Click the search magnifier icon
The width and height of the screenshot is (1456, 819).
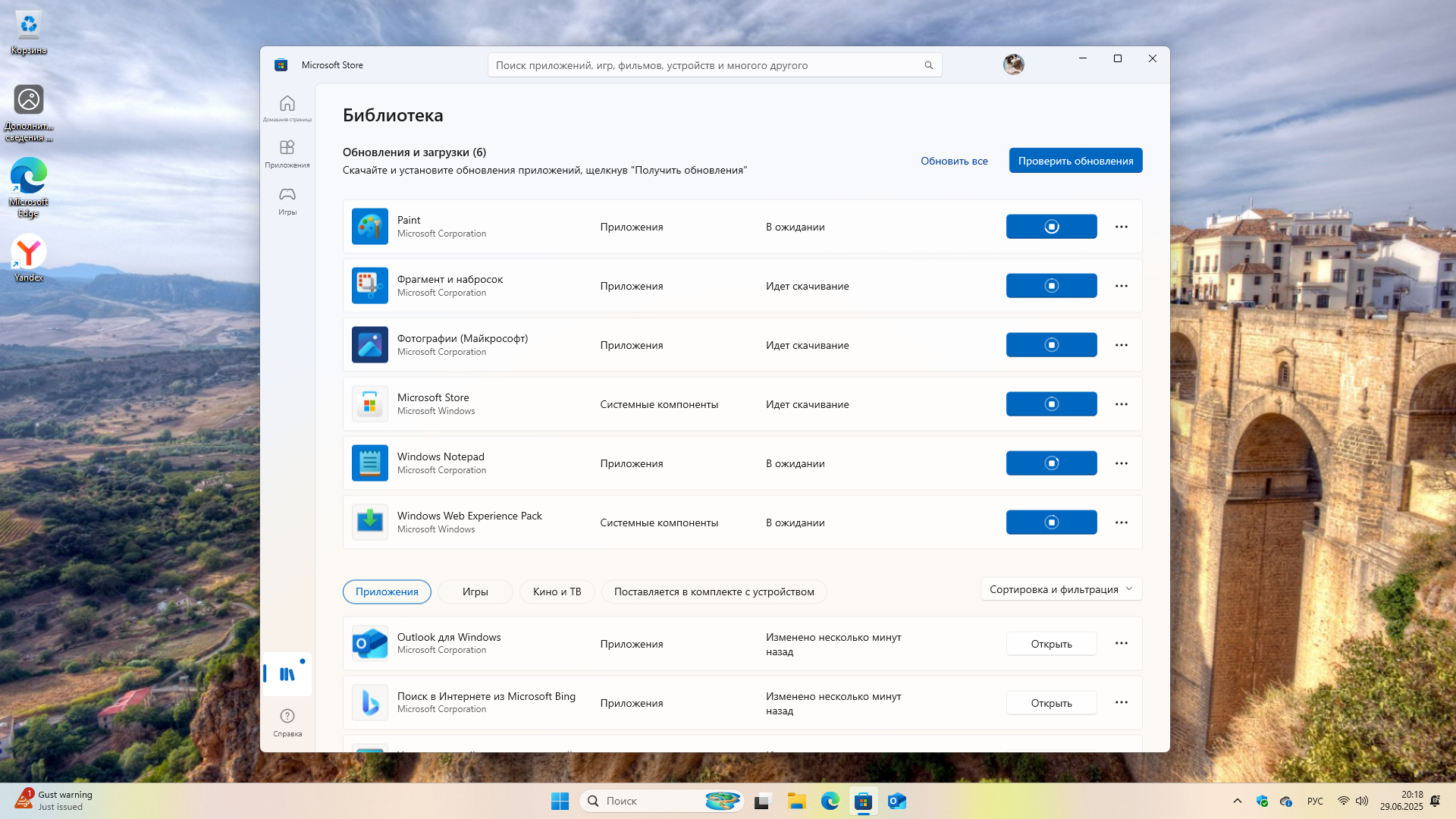click(x=928, y=65)
